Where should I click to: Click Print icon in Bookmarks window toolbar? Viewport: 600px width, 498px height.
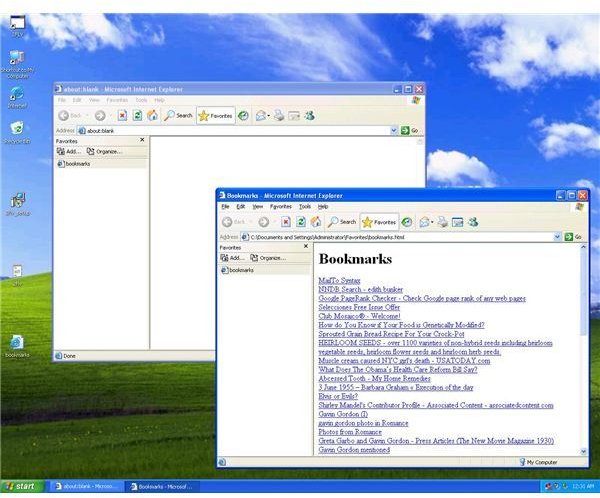(443, 222)
